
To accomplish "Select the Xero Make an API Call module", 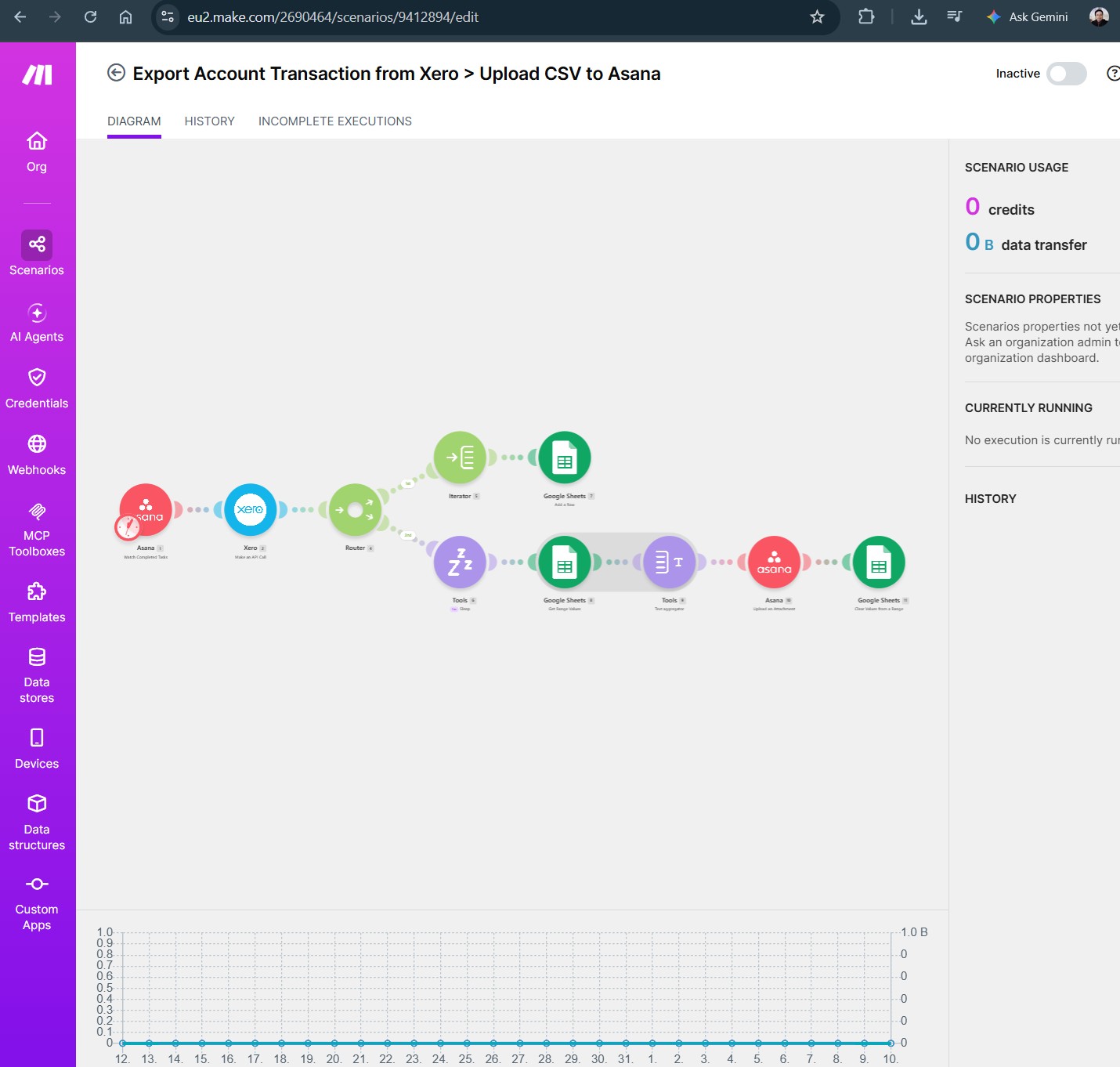I will coord(251,509).
